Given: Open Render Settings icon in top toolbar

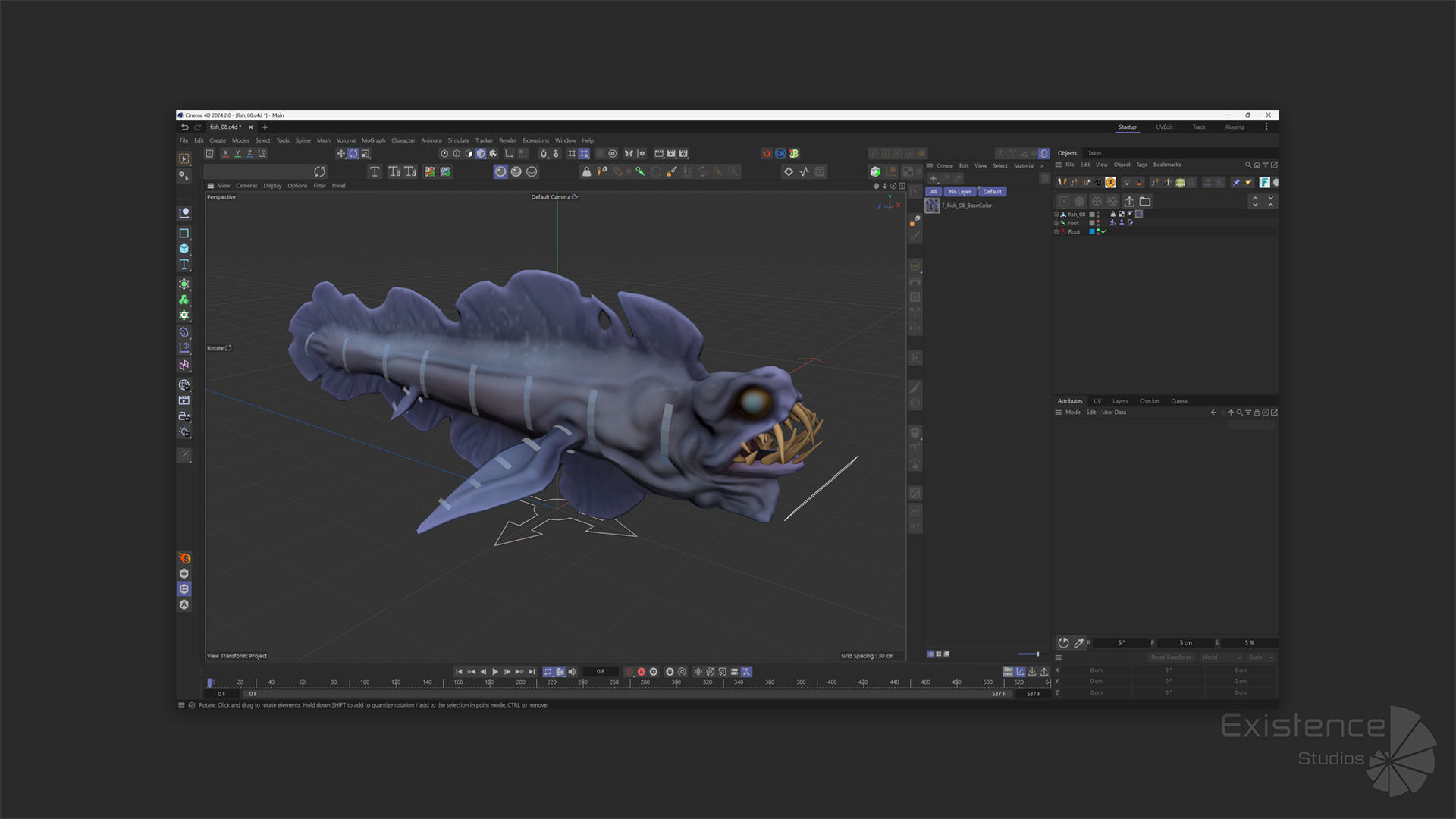Looking at the screenshot, I should [x=683, y=153].
